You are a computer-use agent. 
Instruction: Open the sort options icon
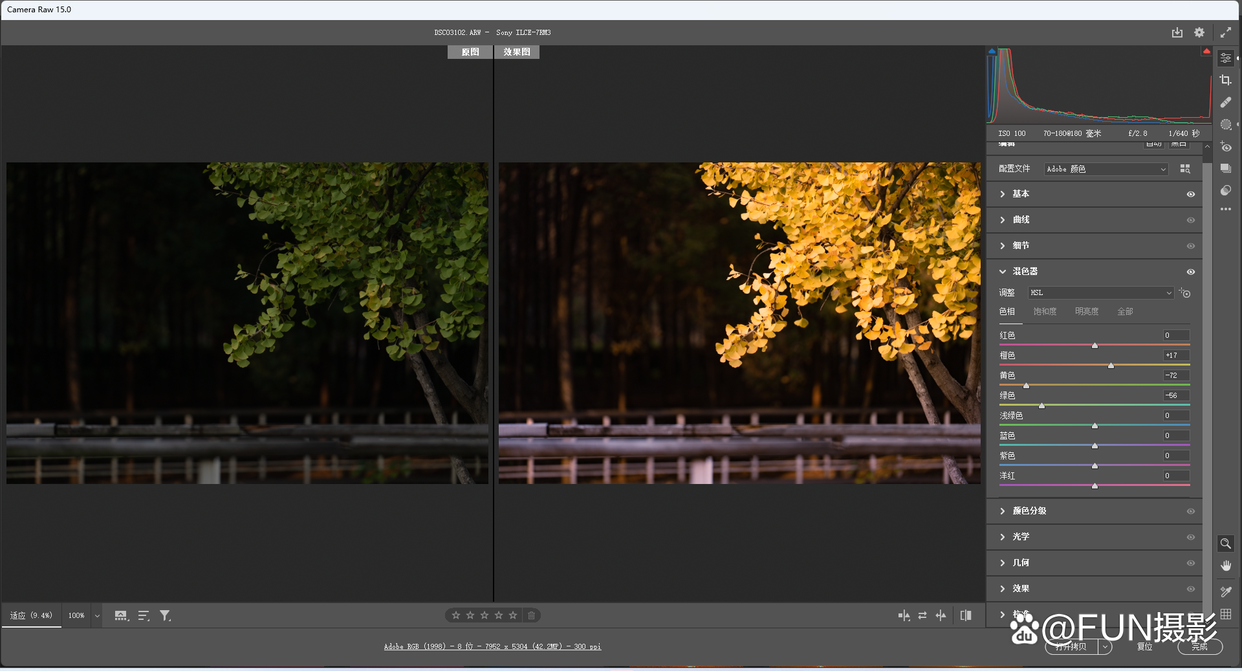[x=144, y=616]
